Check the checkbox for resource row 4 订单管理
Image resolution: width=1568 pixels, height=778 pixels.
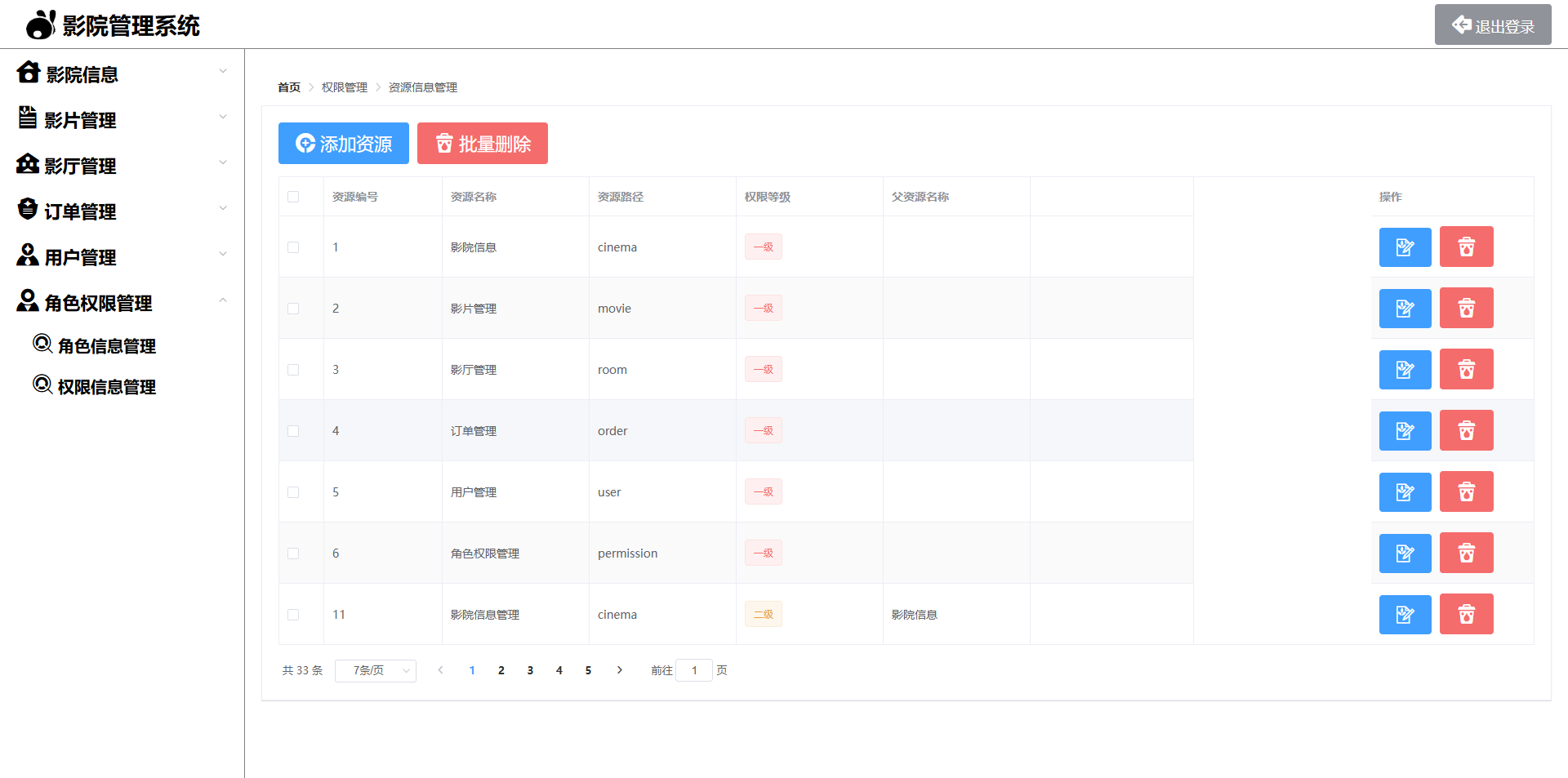(293, 430)
